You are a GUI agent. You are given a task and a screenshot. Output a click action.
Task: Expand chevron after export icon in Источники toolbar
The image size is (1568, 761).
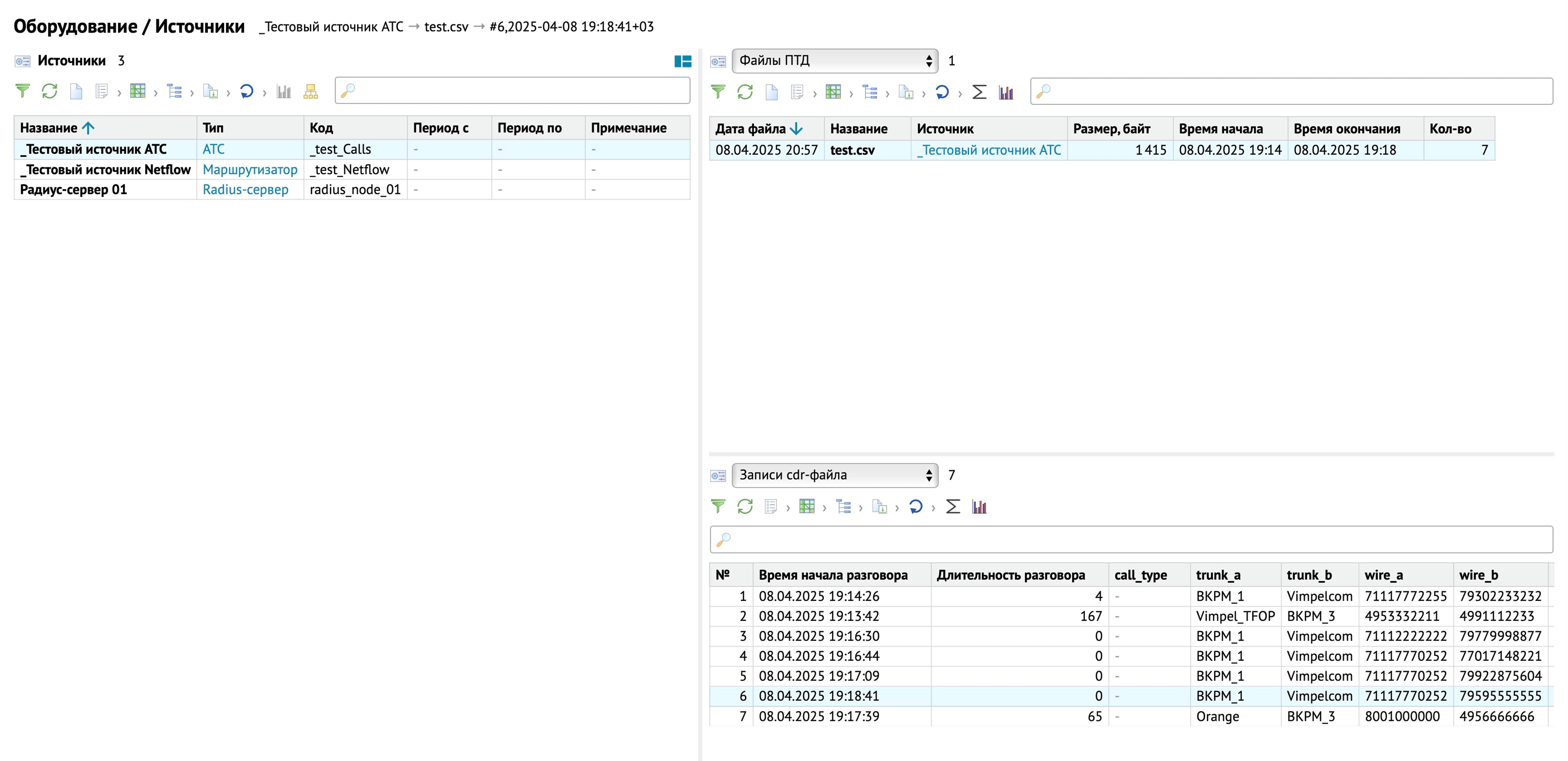coord(228,93)
